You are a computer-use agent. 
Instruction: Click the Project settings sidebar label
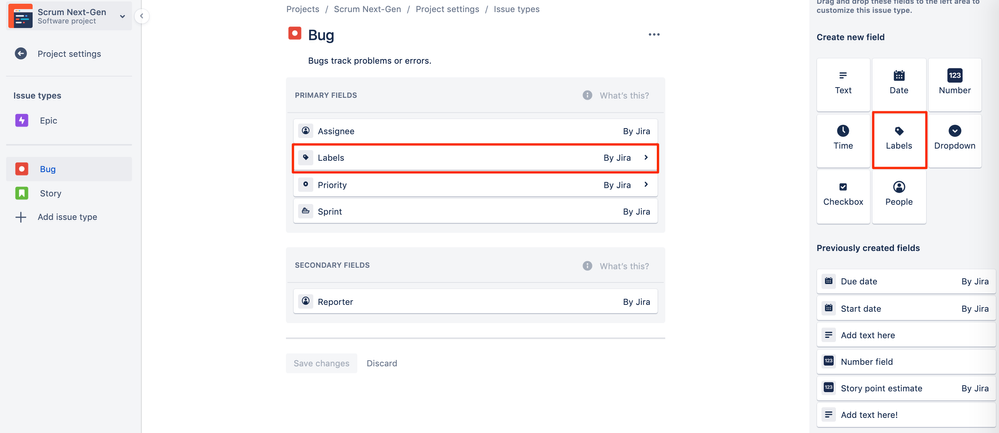click(69, 53)
